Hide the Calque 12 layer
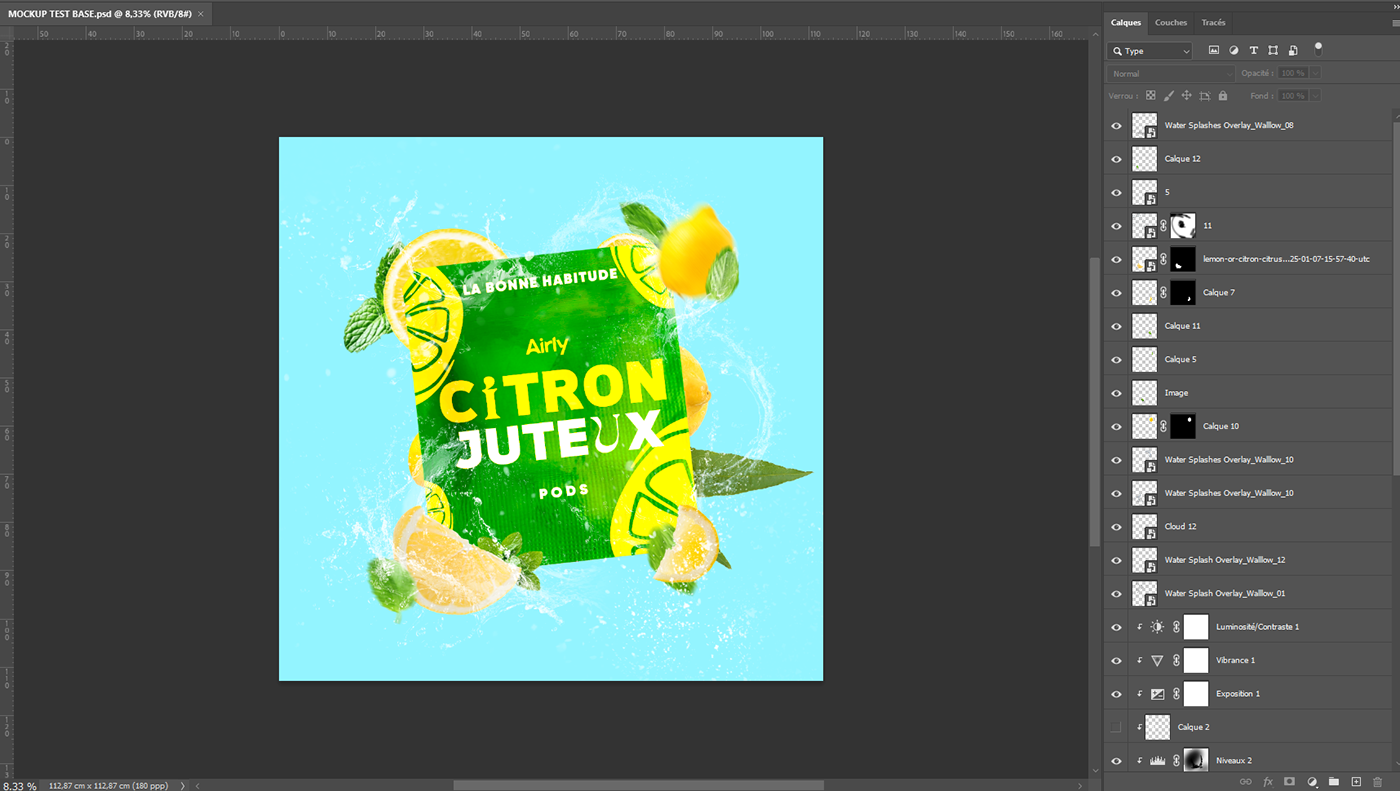Screen dimensions: 1400x791 pyautogui.click(x=1116, y=159)
